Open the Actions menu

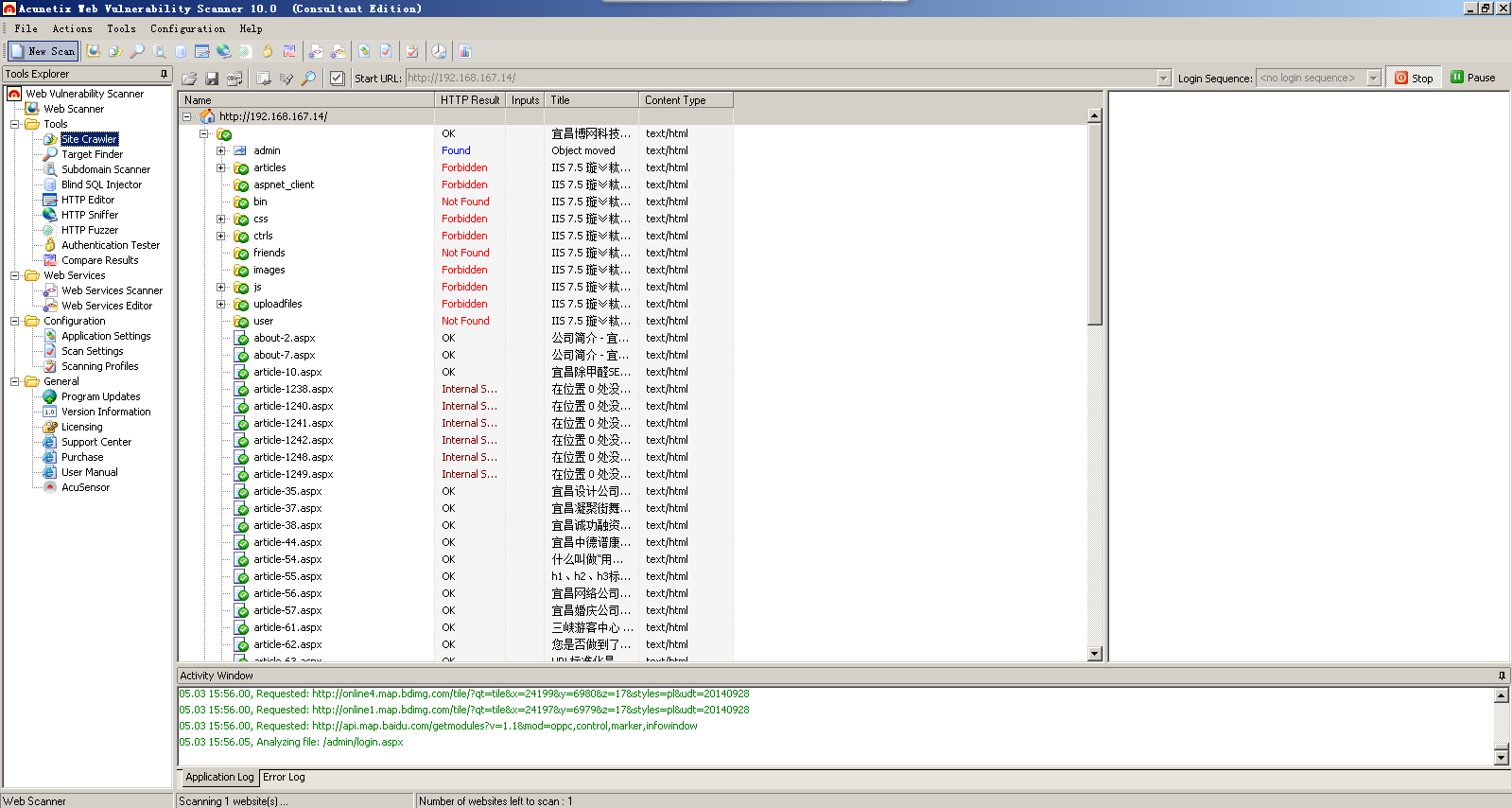72,29
